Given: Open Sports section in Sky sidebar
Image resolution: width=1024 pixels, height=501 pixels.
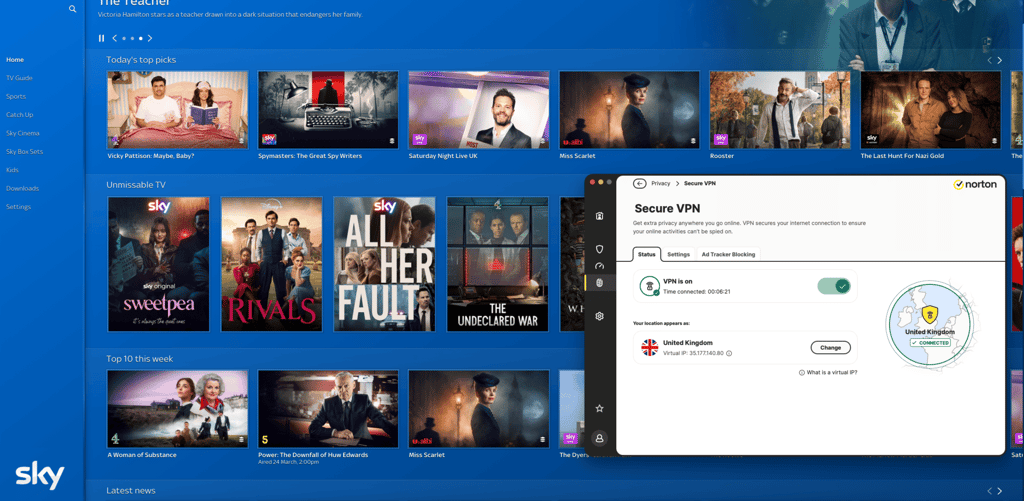Looking at the screenshot, I should pyautogui.click(x=16, y=96).
